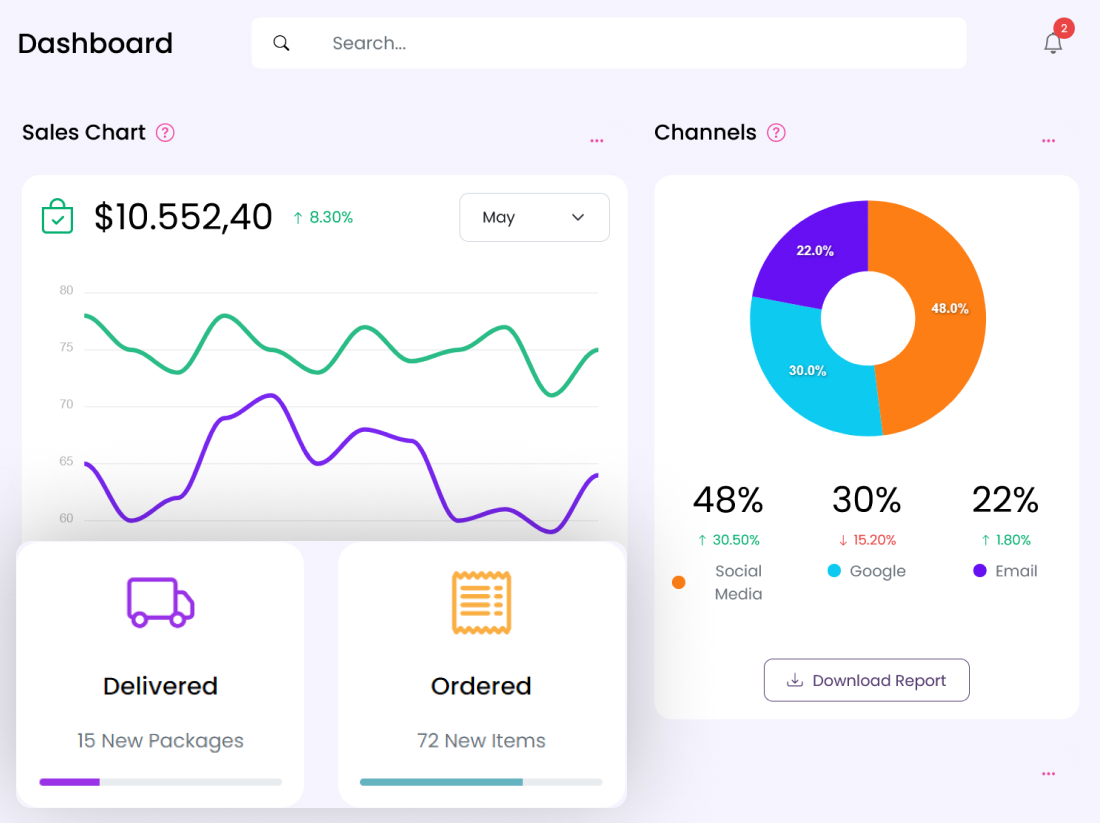Click the download icon in Download Report
1100x823 pixels.
(795, 680)
